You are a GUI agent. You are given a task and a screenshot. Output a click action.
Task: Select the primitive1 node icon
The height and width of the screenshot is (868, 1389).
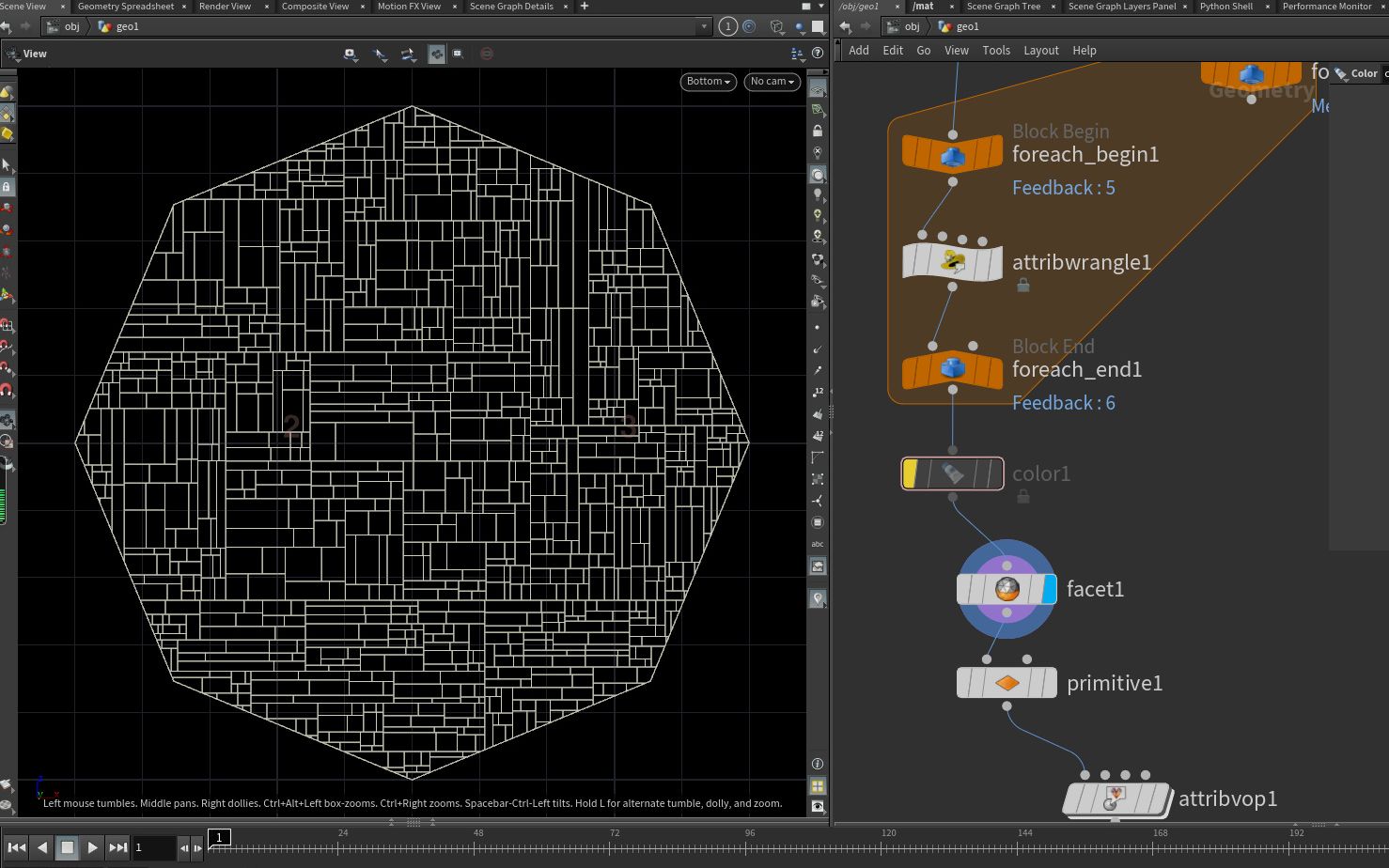(1007, 683)
